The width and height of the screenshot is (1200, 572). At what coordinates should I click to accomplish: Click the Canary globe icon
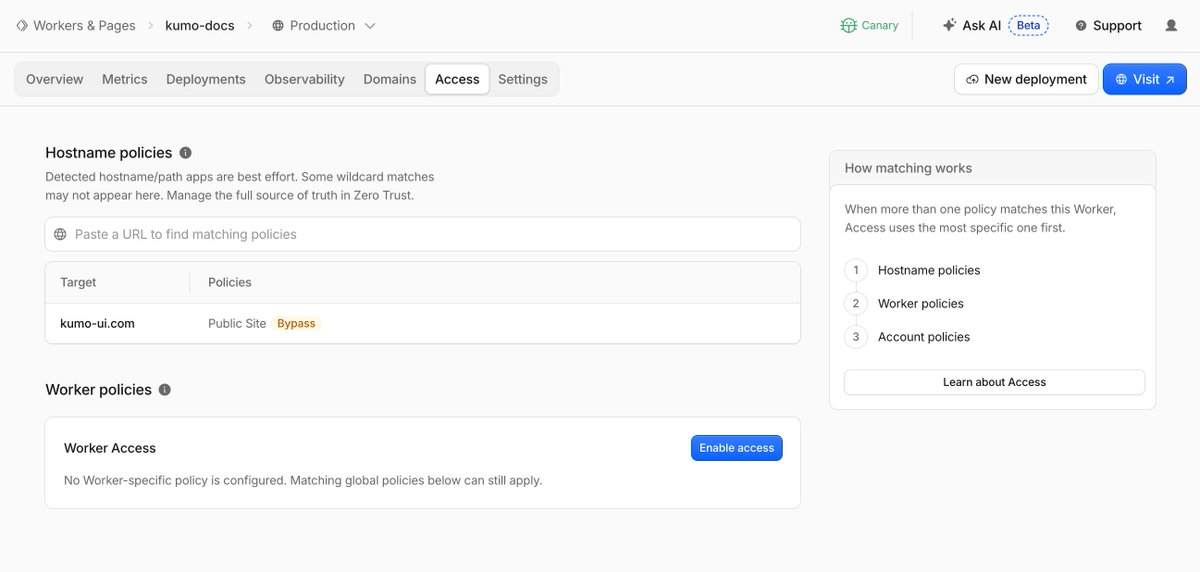(x=849, y=26)
